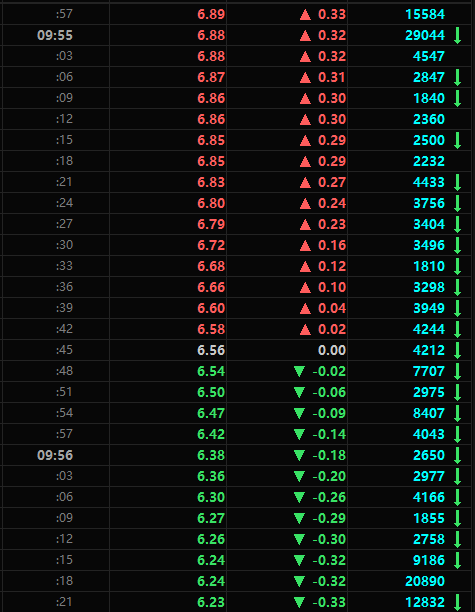This screenshot has height=612, width=475.
Task: Click red triangle in the 6.72 price row
Action: (x=305, y=246)
